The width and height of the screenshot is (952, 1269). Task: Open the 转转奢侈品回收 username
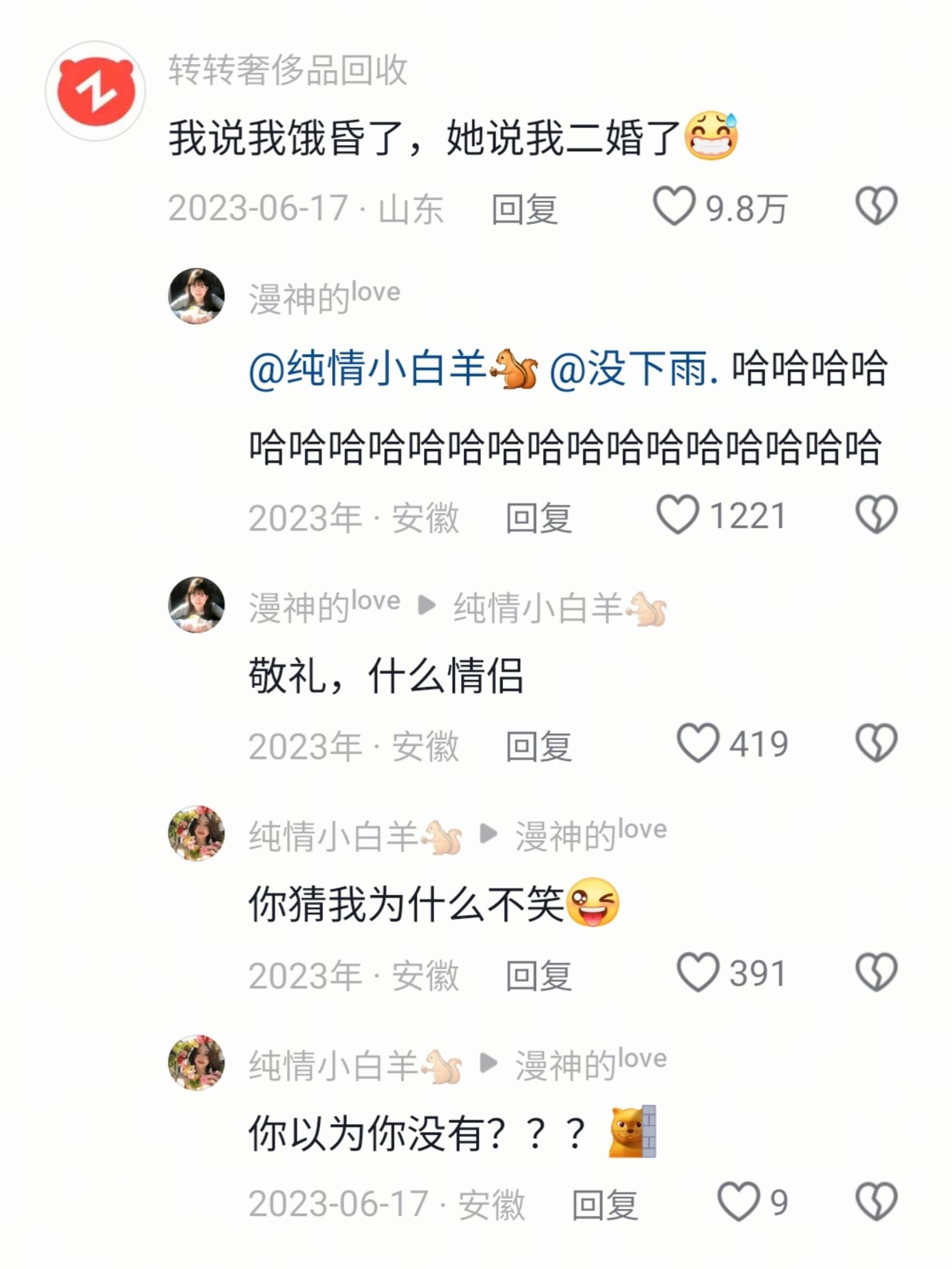288,70
